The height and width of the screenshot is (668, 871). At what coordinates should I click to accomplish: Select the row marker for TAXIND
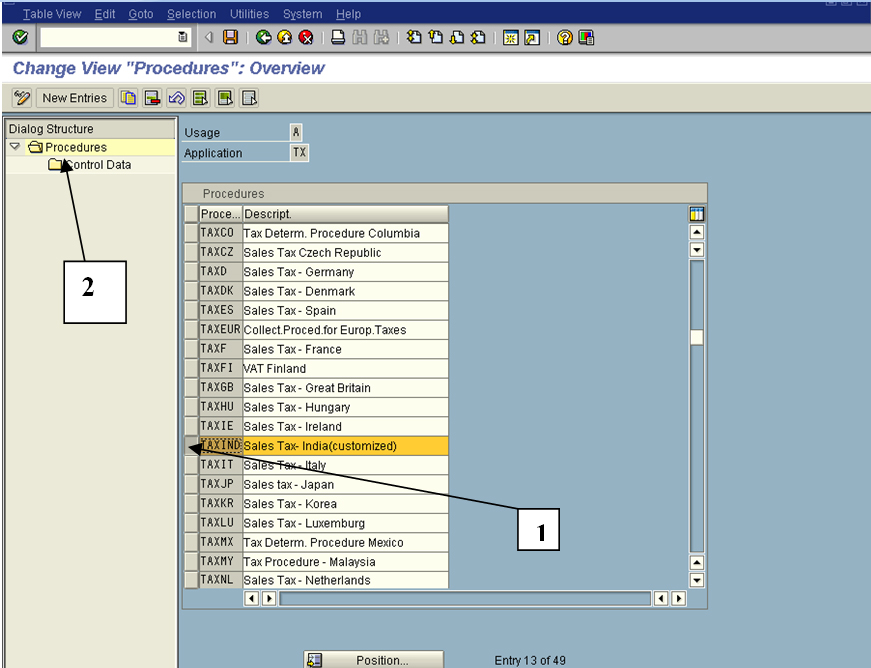[191, 445]
